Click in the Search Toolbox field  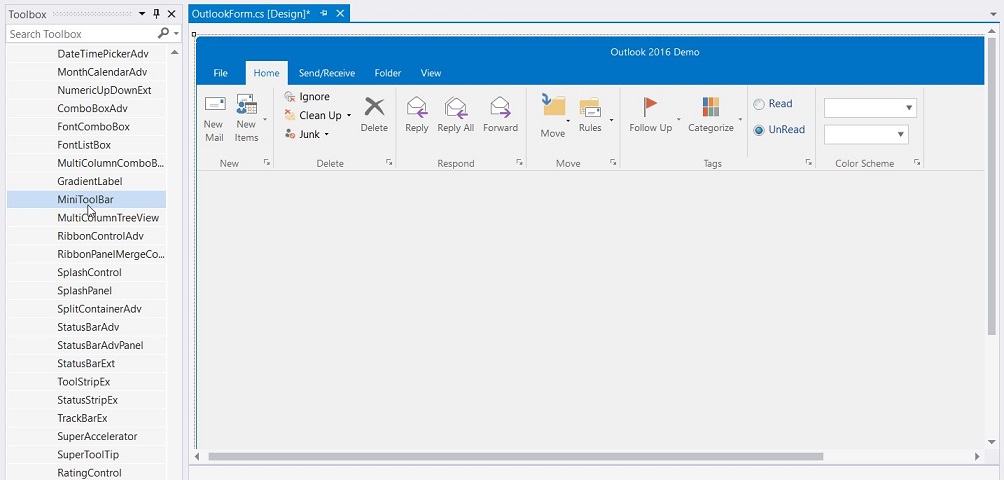pos(82,34)
